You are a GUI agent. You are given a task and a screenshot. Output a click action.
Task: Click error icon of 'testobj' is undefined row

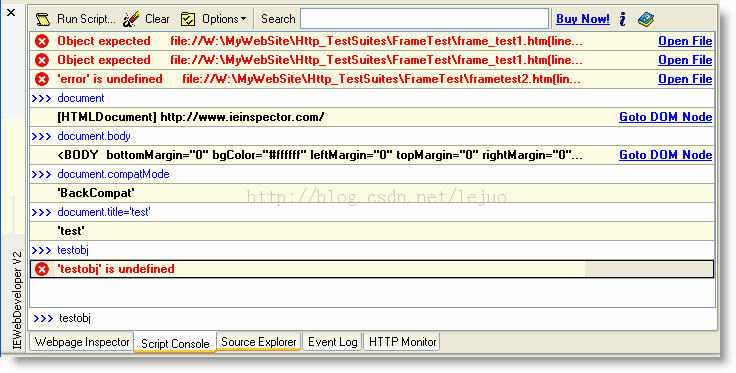pyautogui.click(x=42, y=269)
